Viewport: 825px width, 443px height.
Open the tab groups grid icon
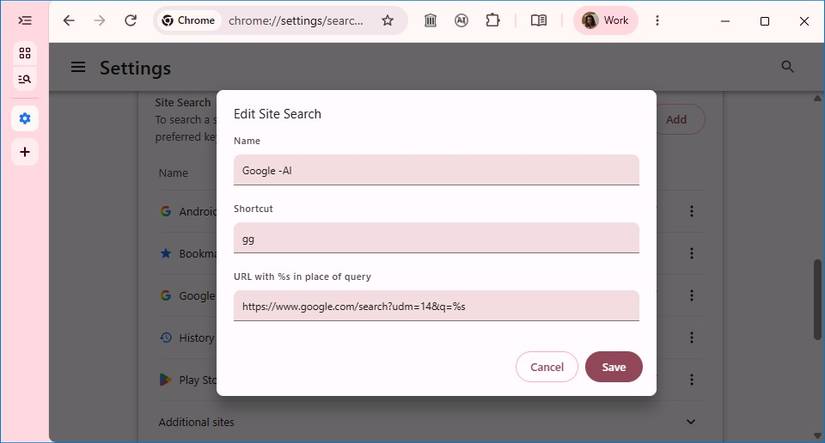tap(25, 53)
